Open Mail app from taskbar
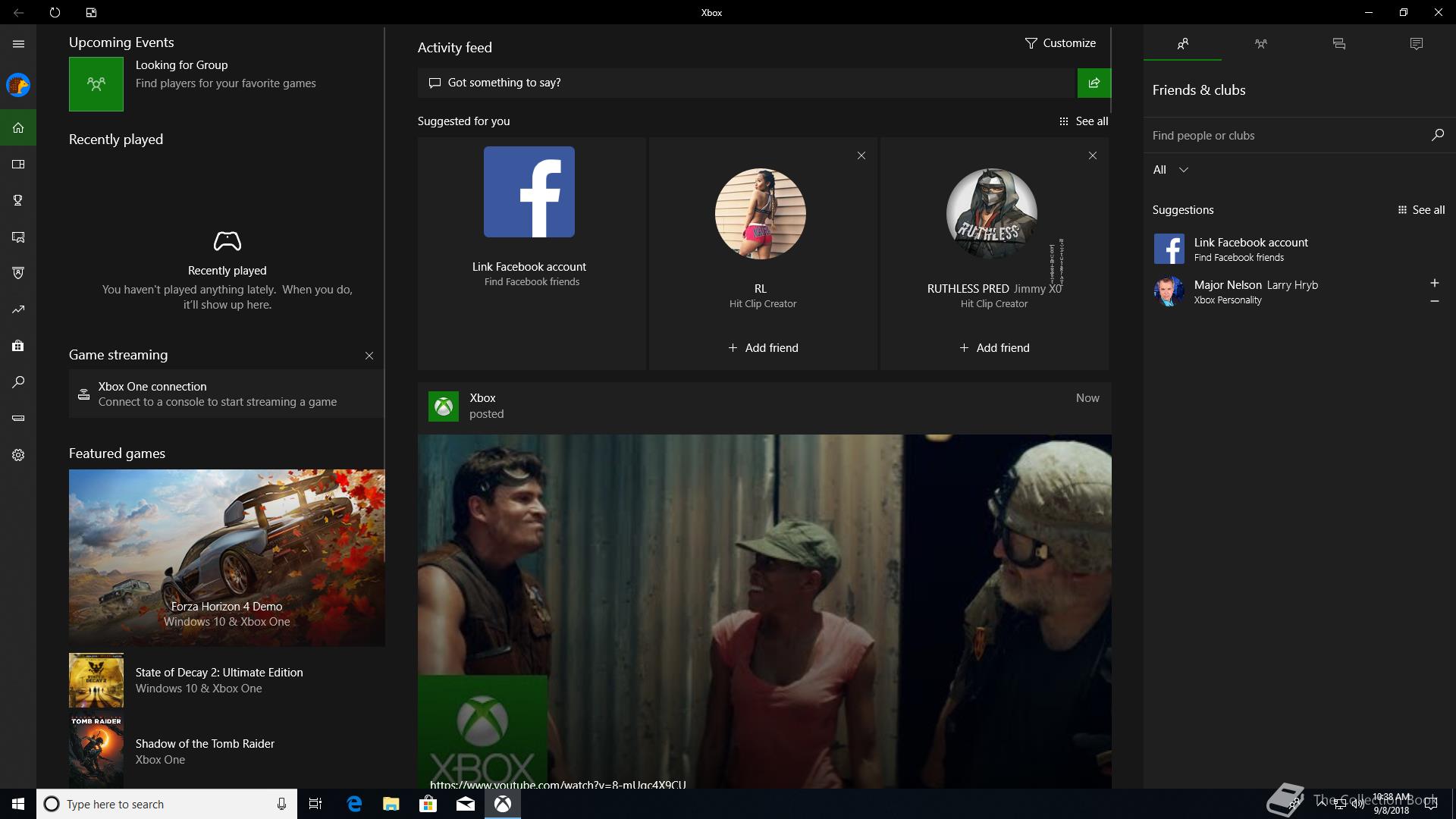Viewport: 1456px width, 819px height. coord(466,804)
